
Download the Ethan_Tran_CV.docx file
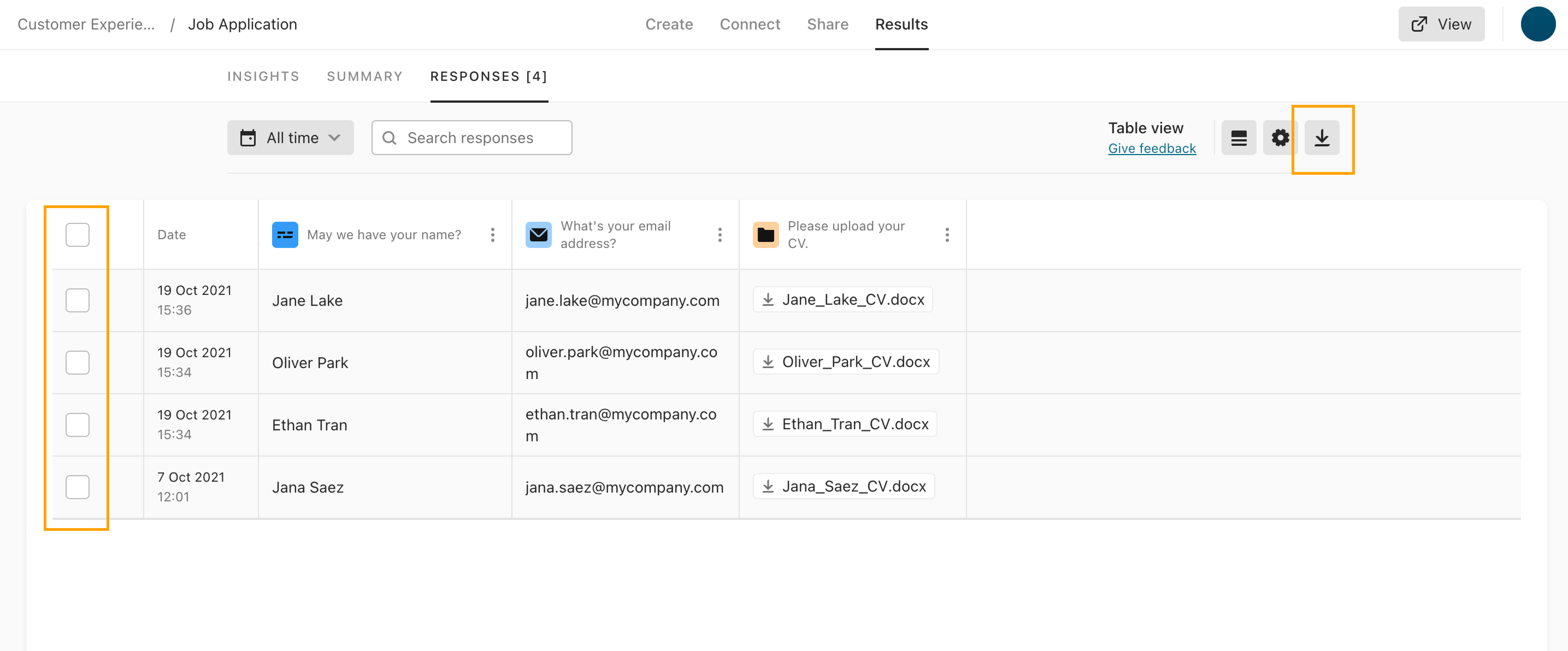click(844, 424)
